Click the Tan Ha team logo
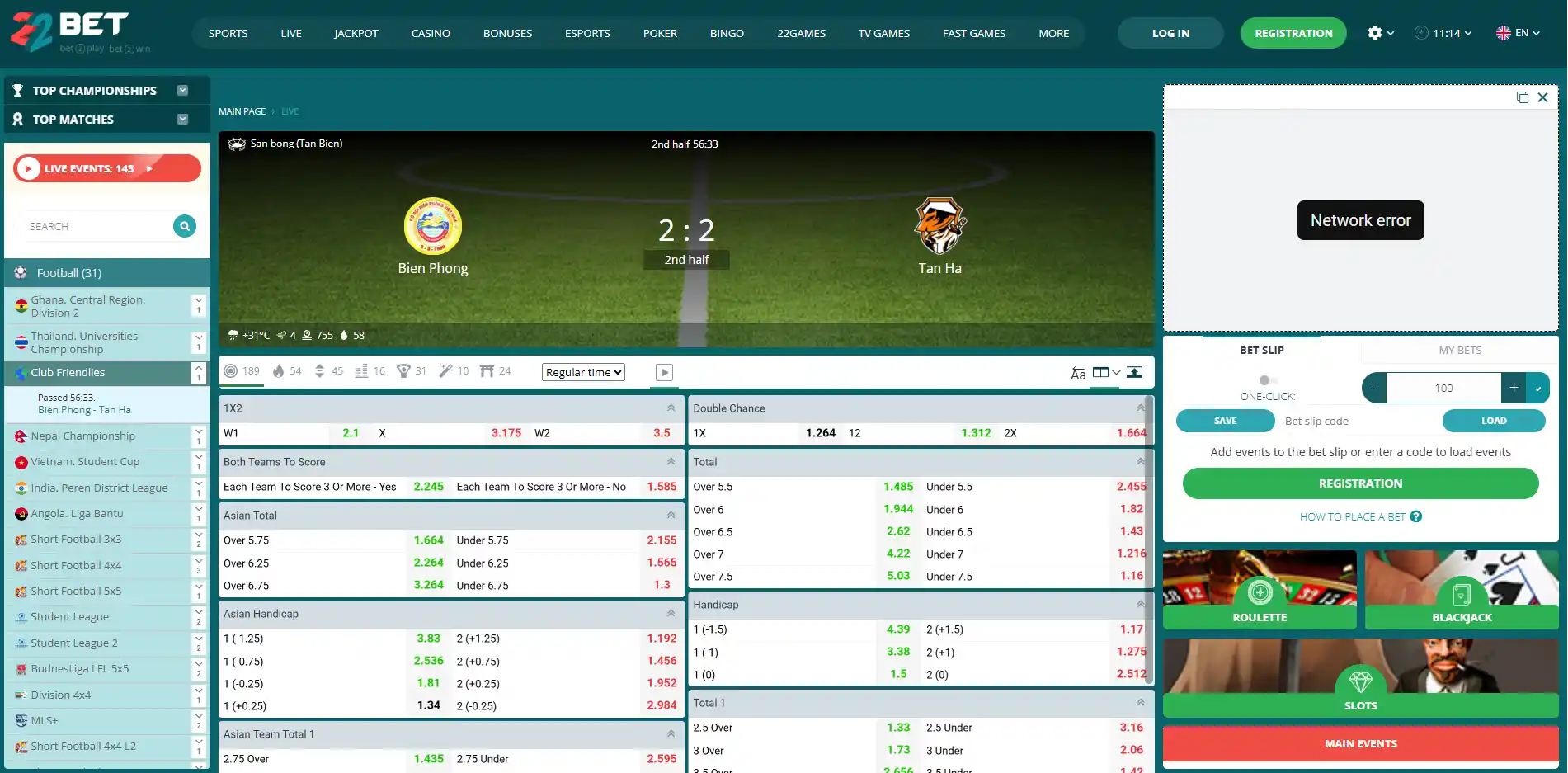Image resolution: width=1568 pixels, height=773 pixels. 940,226
